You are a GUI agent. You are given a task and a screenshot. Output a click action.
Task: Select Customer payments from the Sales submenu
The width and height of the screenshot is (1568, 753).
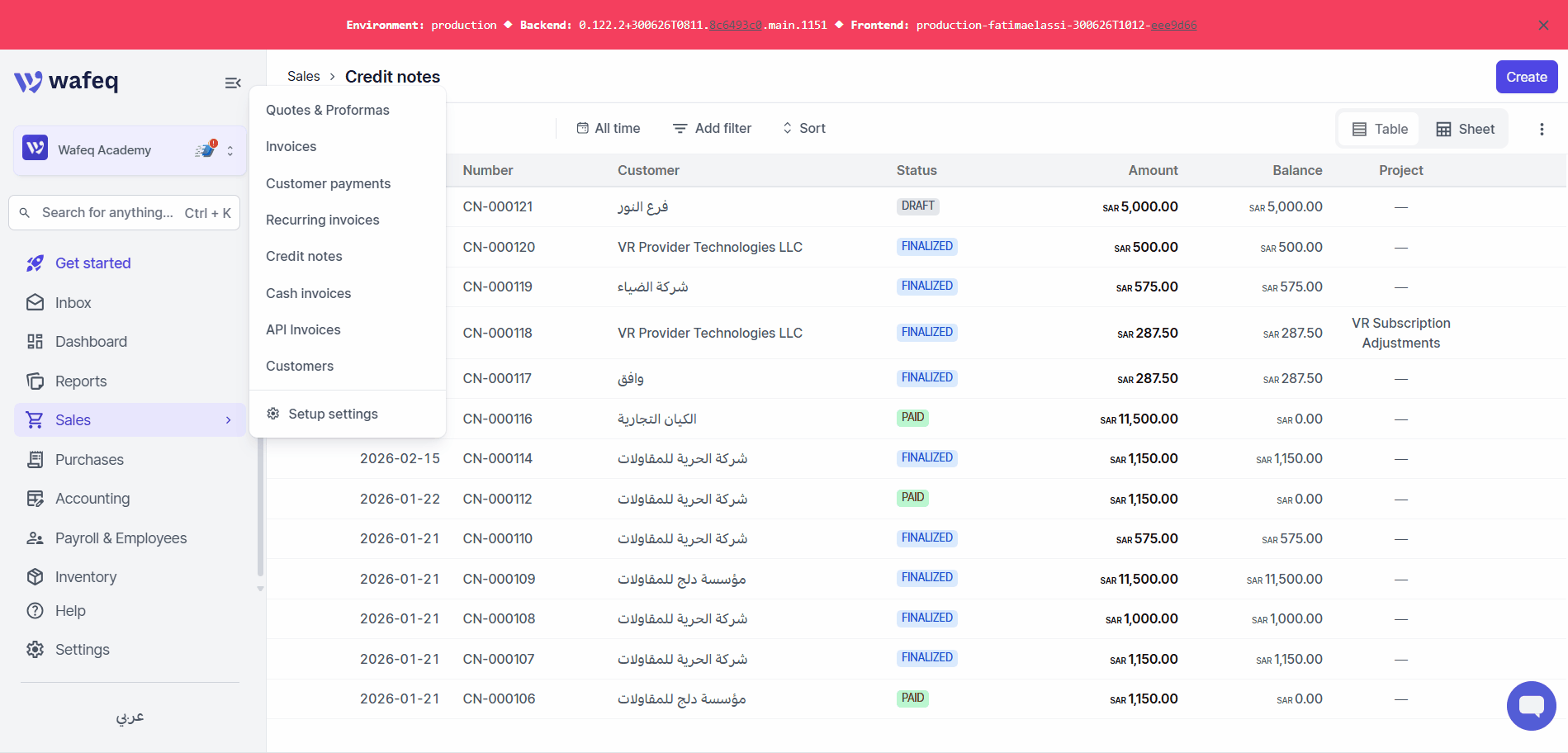[328, 183]
